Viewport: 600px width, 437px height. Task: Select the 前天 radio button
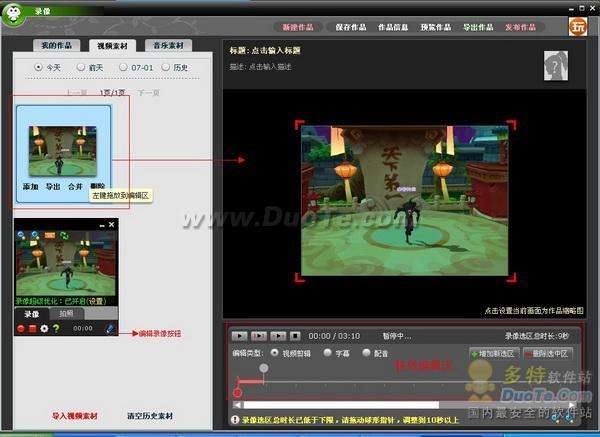click(80, 67)
